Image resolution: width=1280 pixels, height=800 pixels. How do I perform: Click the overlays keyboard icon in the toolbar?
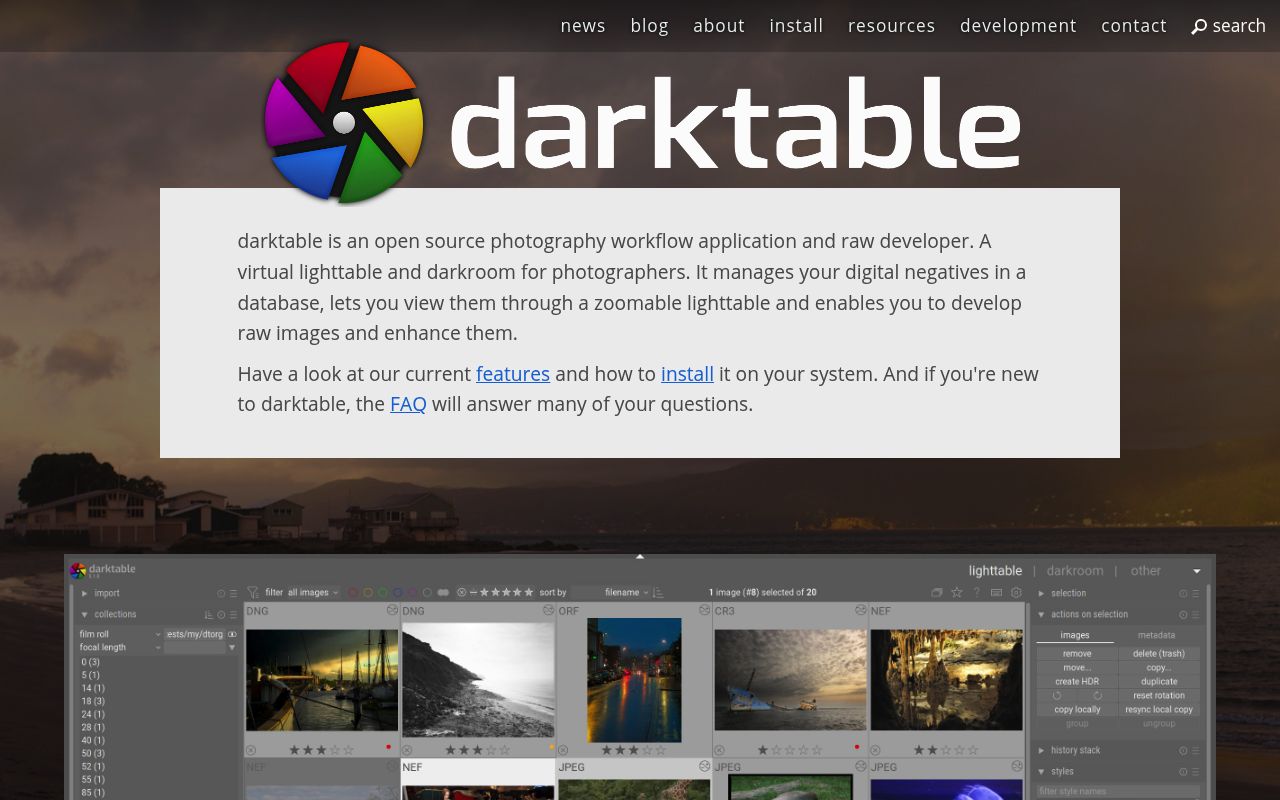pyautogui.click(x=996, y=592)
